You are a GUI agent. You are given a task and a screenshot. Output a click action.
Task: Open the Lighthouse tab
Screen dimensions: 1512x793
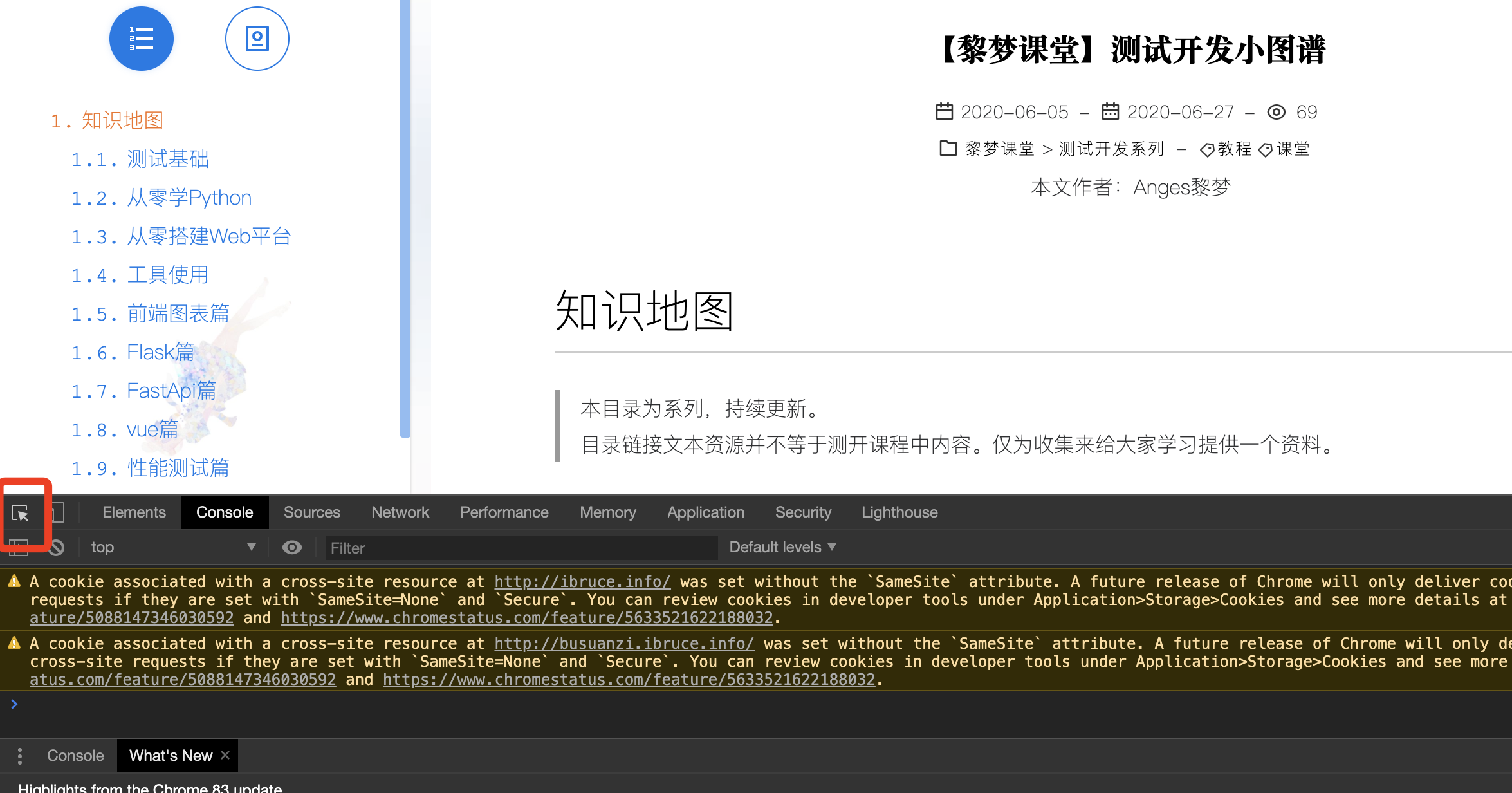point(899,512)
